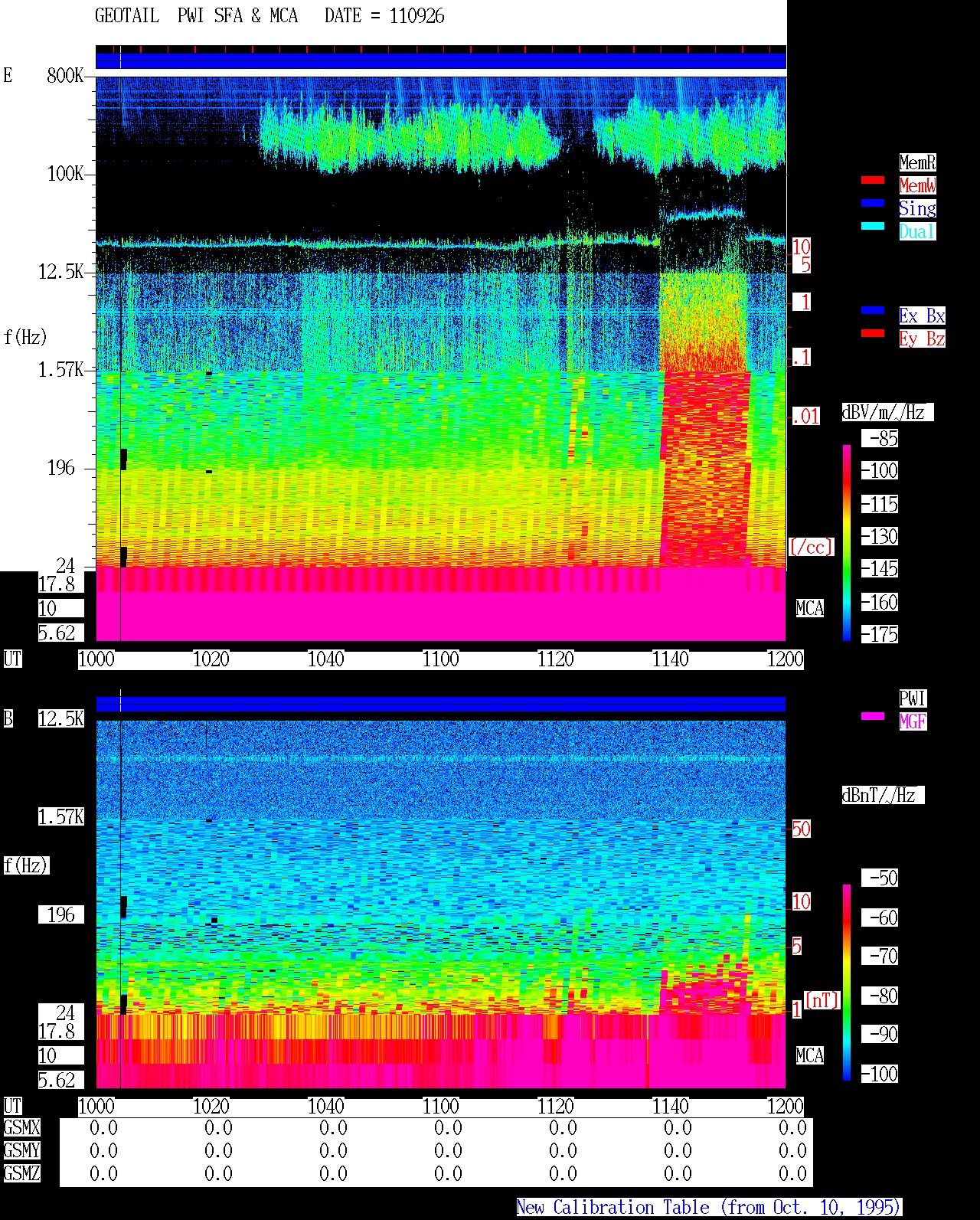Screen dimensions: 980x1220
Task: Click the red [/cc] density unit label
Action: [812, 547]
